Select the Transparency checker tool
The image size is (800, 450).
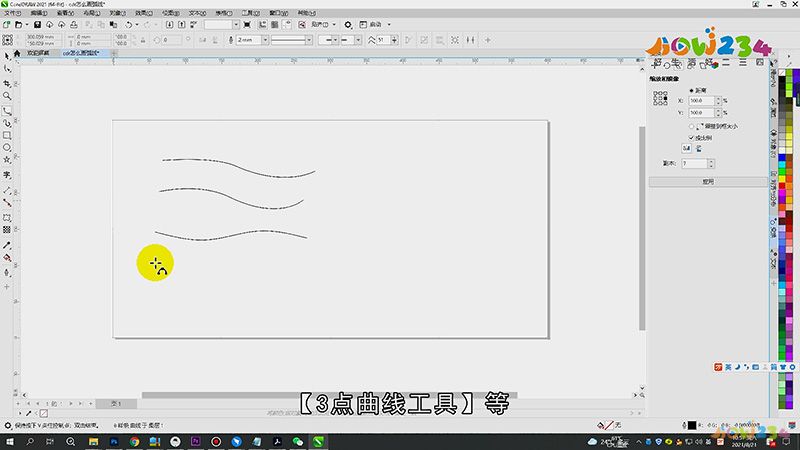coord(7,230)
